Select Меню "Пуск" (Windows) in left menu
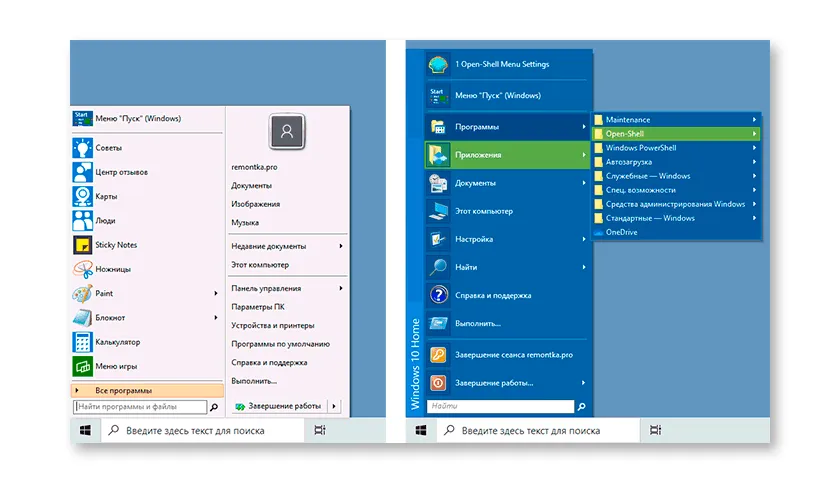This screenshot has width=840, height=484. [147, 118]
